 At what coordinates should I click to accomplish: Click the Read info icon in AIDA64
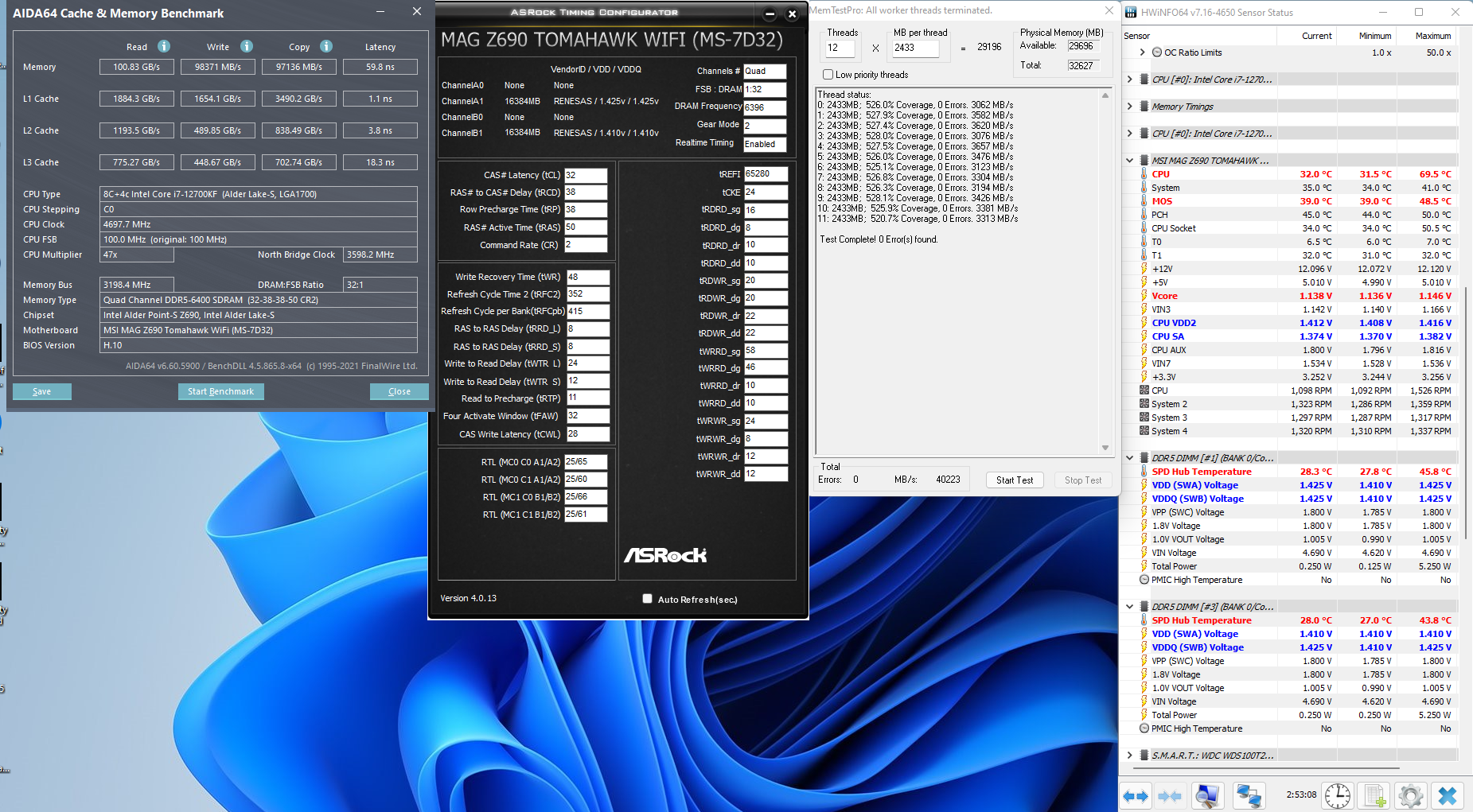tap(164, 46)
